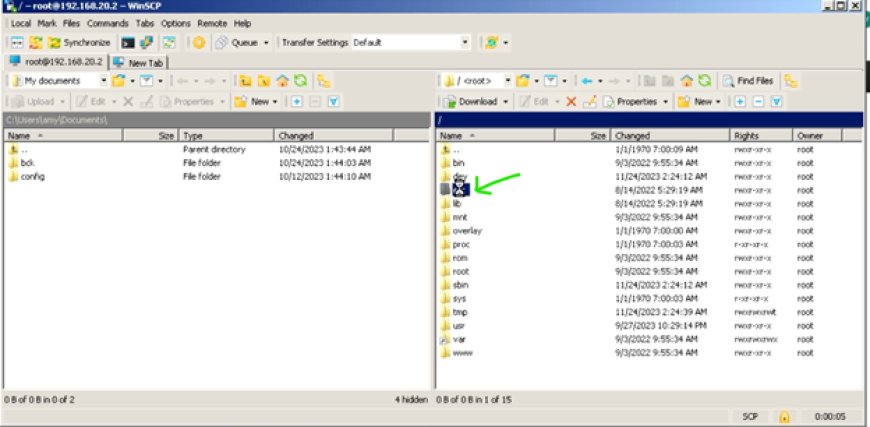Select the overlay remote folder

click(467, 231)
